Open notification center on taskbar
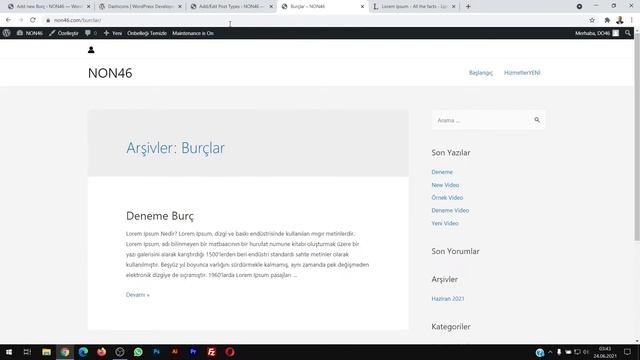 (x=627, y=352)
